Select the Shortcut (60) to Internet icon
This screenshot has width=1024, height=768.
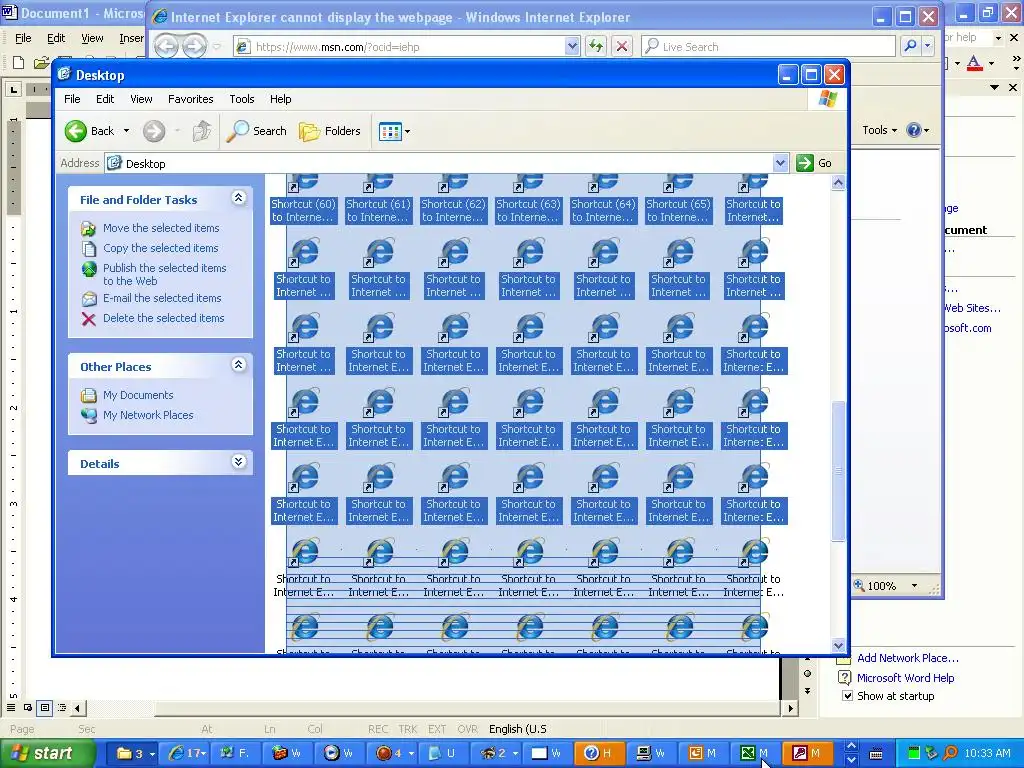(304, 199)
